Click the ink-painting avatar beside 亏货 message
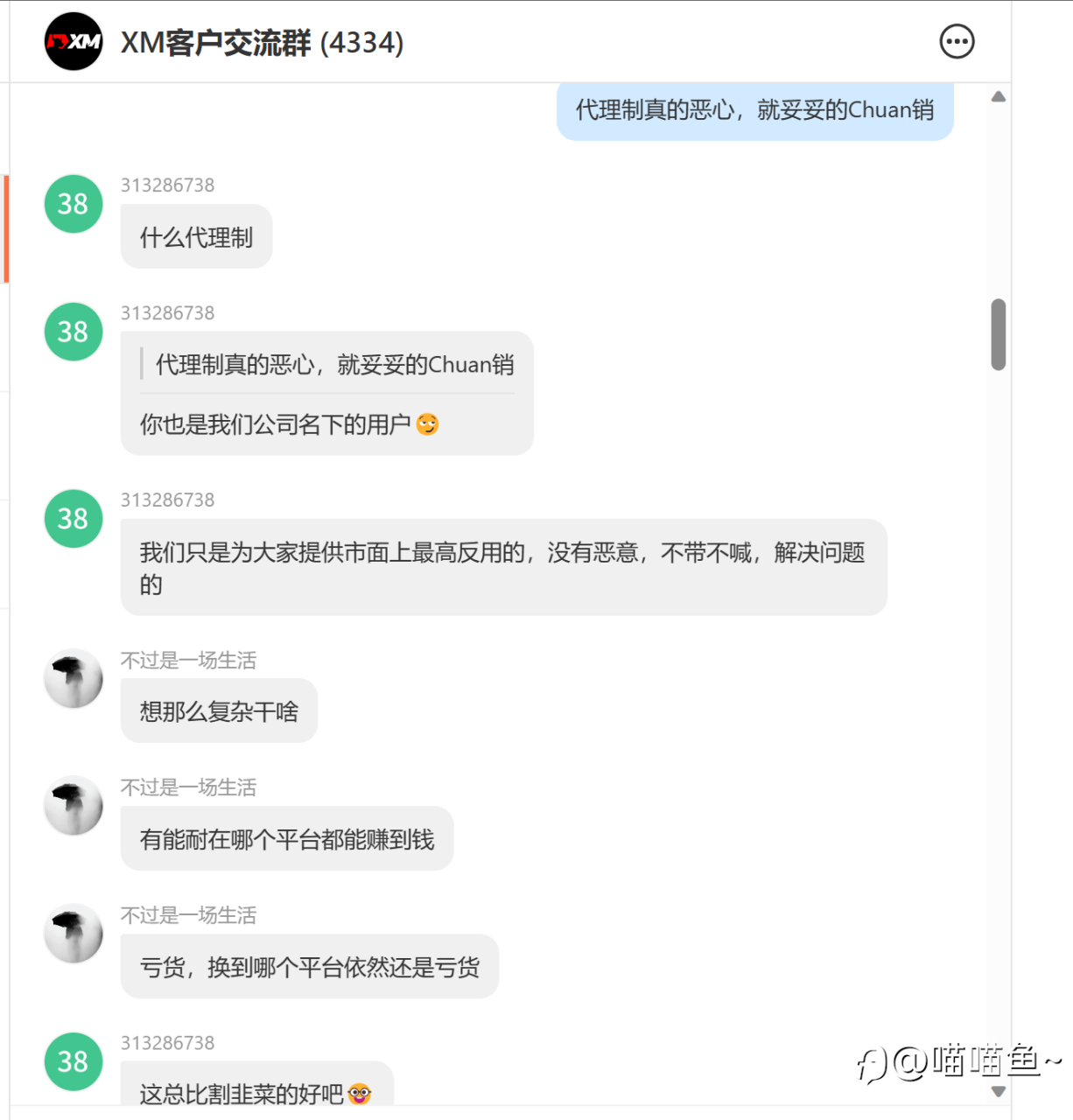 (x=74, y=933)
